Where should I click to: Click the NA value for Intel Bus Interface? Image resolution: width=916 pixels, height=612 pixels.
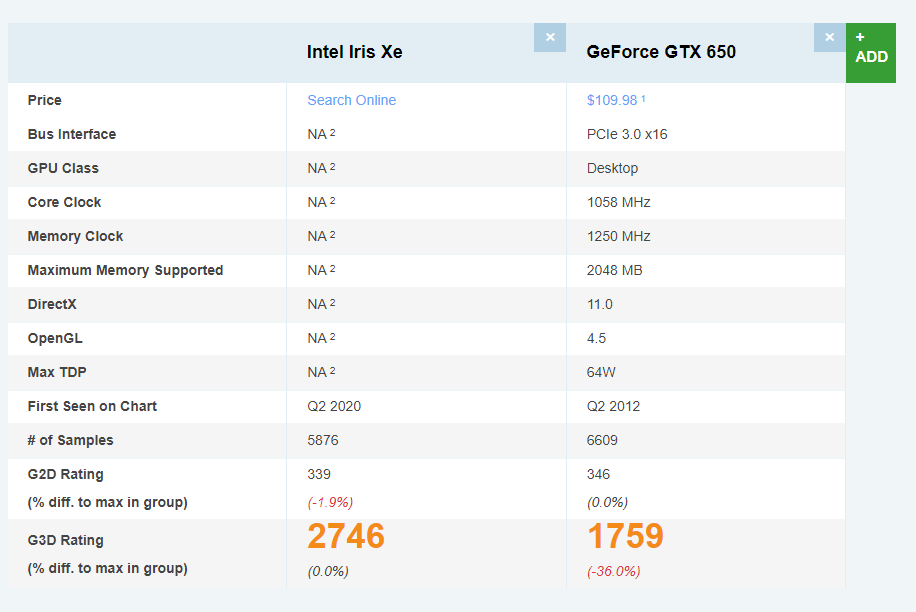[x=321, y=134]
